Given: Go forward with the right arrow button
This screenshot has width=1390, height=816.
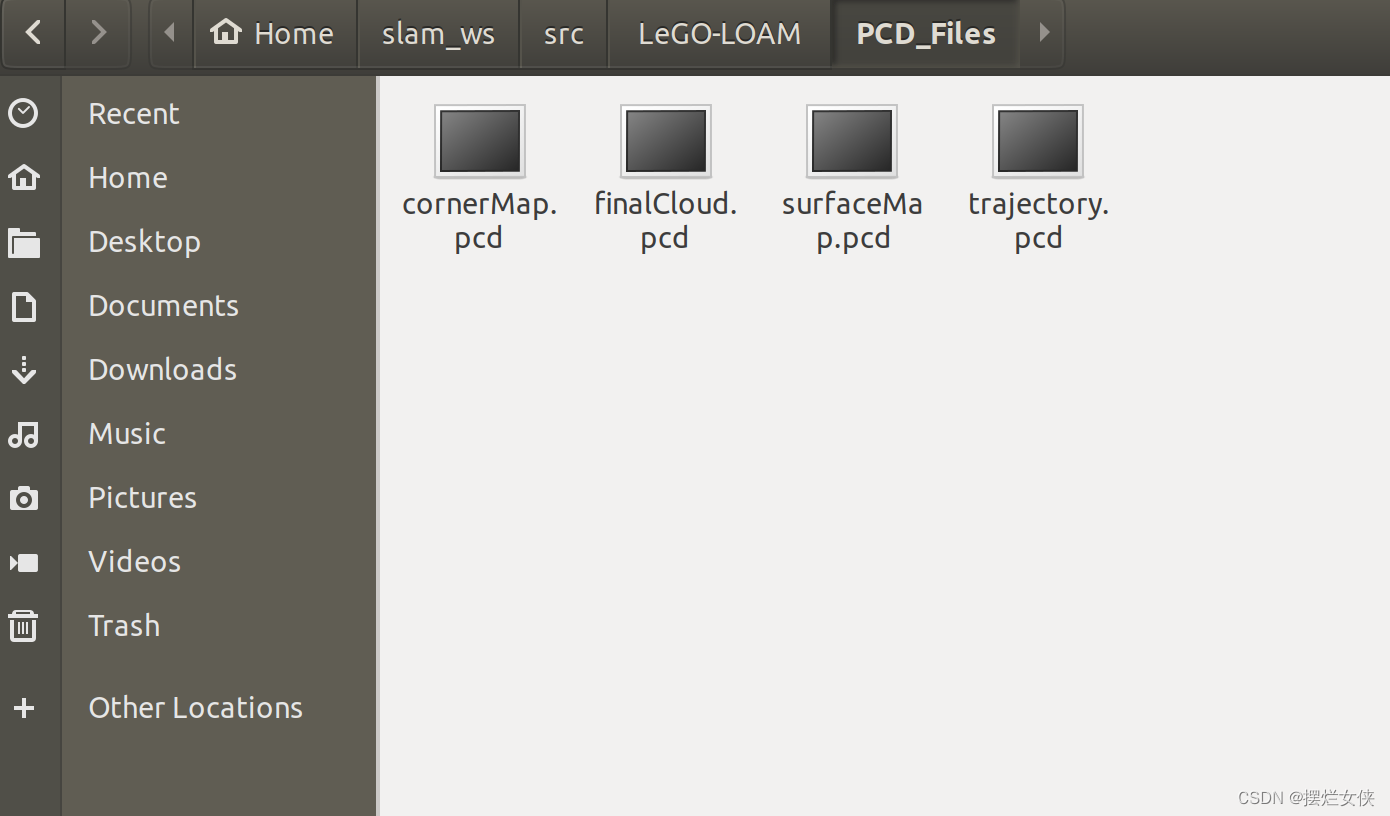Looking at the screenshot, I should tap(98, 33).
